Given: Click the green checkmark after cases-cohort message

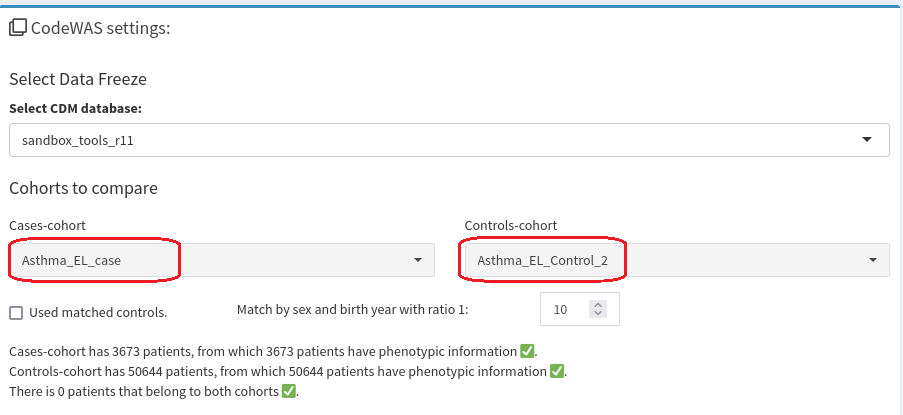Looking at the screenshot, I should [x=527, y=351].
